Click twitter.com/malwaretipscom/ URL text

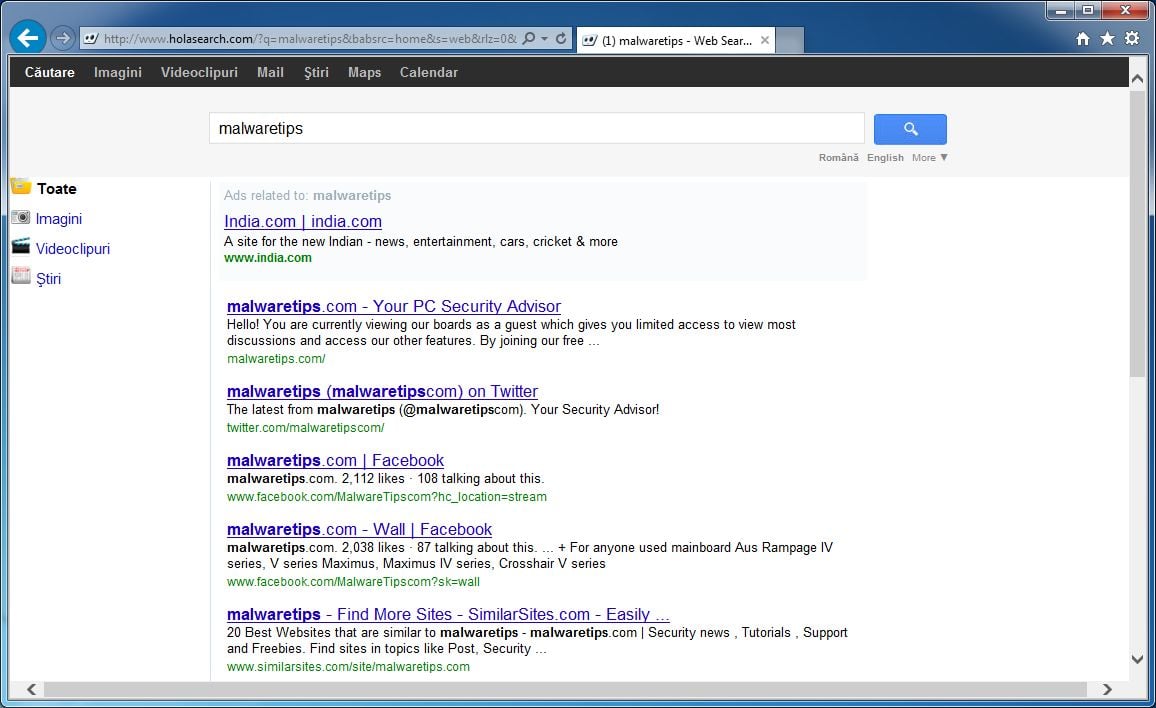pos(305,428)
